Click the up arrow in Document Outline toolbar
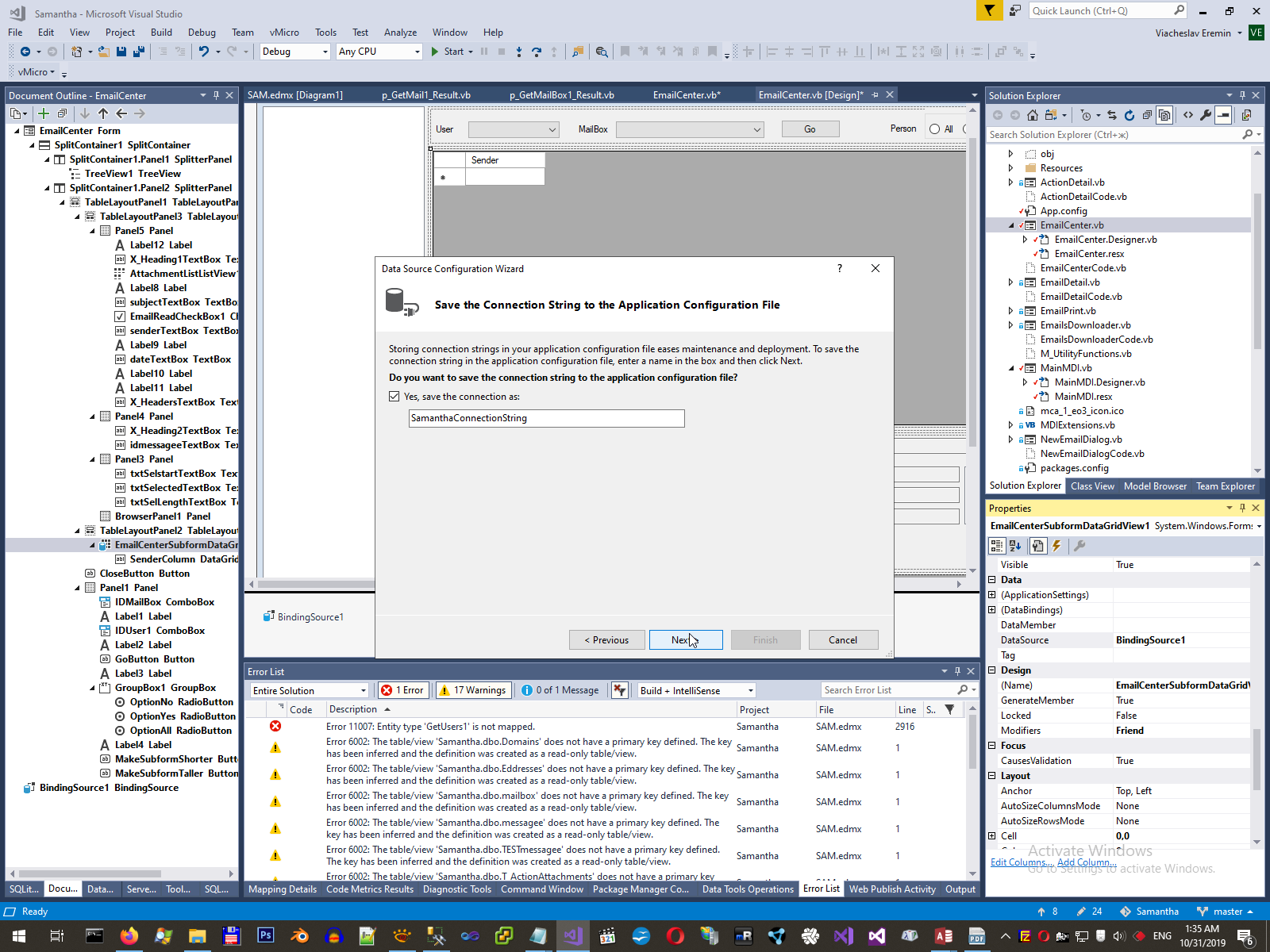Screen dimensions: 1270x952 [103, 113]
